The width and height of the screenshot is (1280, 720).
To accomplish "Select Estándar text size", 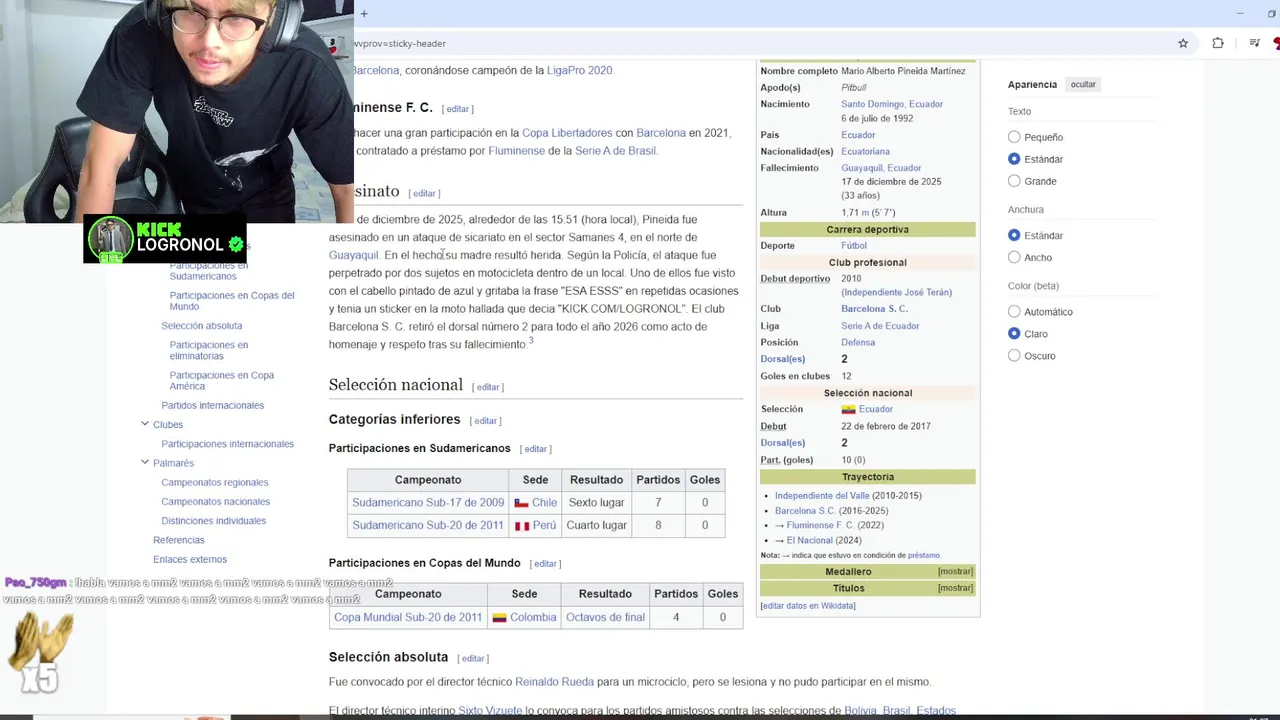I will pyautogui.click(x=1014, y=159).
